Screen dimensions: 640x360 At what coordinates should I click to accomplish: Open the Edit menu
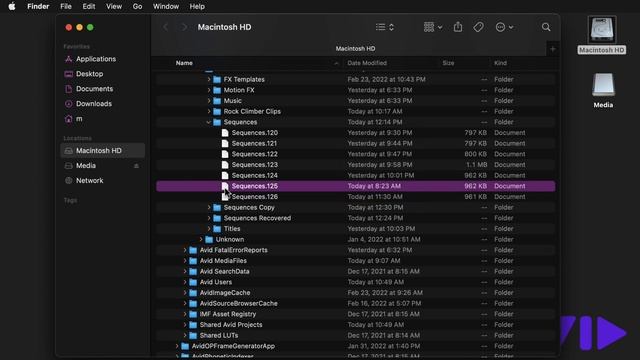(89, 7)
